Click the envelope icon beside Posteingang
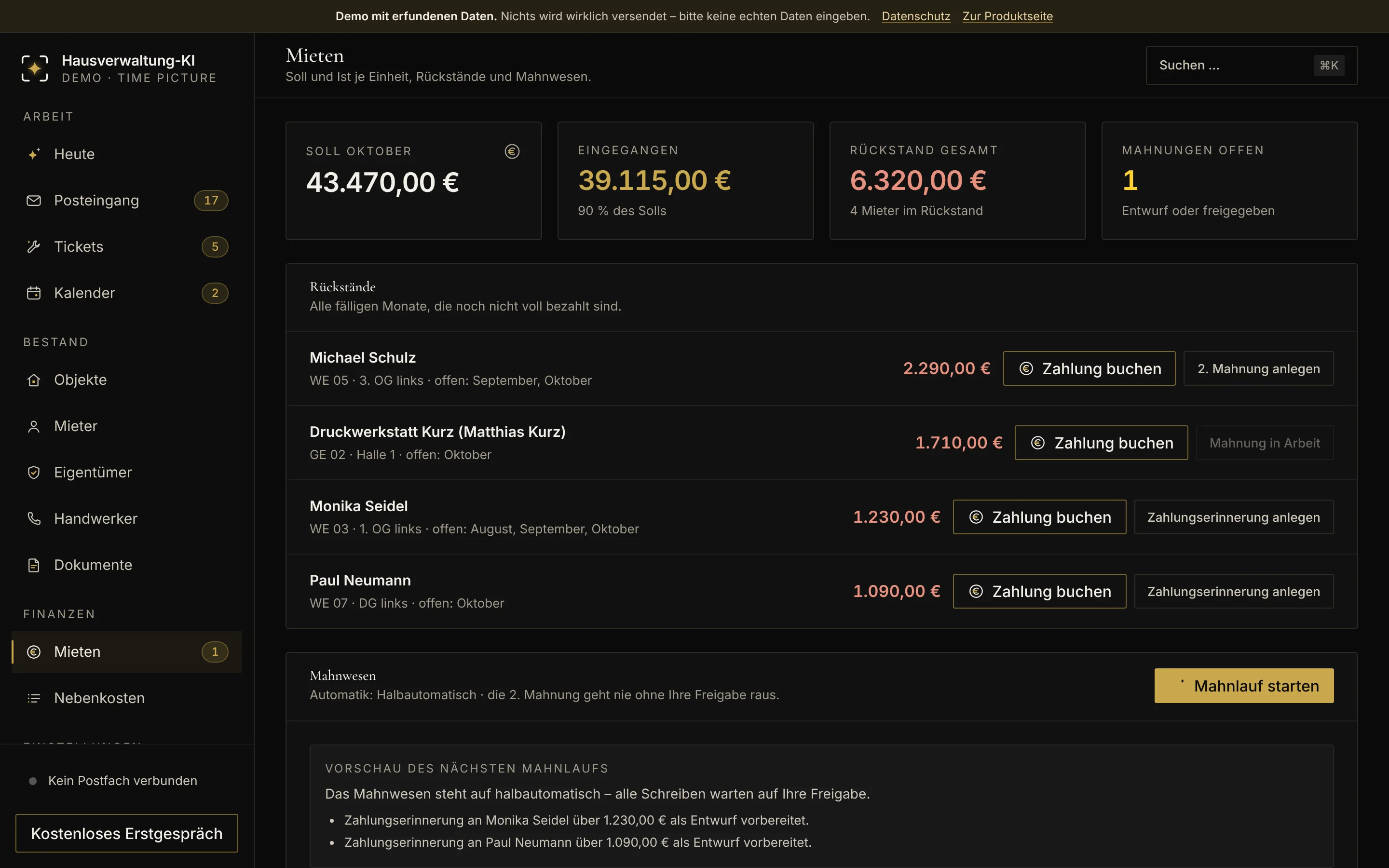Screen dimensions: 1389x868 pos(34,200)
